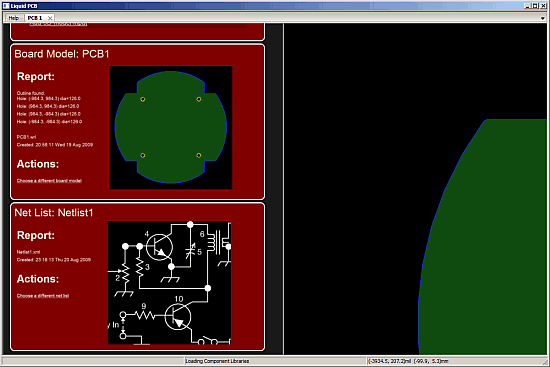Image resolution: width=550 pixels, height=367 pixels.
Task: Open the tab list dropdown arrow
Action: click(x=542, y=18)
